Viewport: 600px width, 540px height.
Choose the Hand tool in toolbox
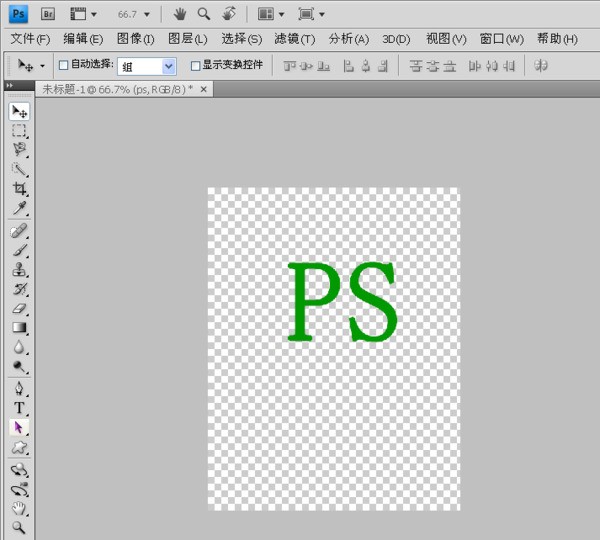(19, 509)
